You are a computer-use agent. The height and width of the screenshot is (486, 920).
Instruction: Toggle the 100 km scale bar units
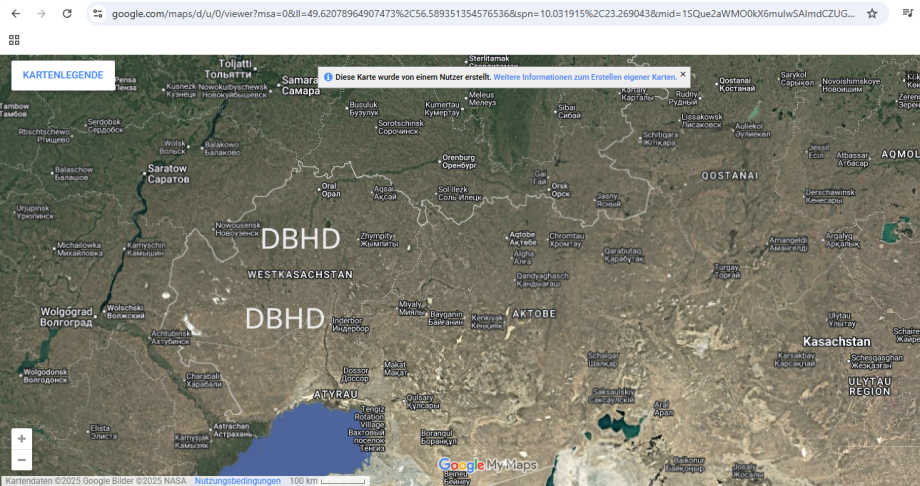(327, 481)
